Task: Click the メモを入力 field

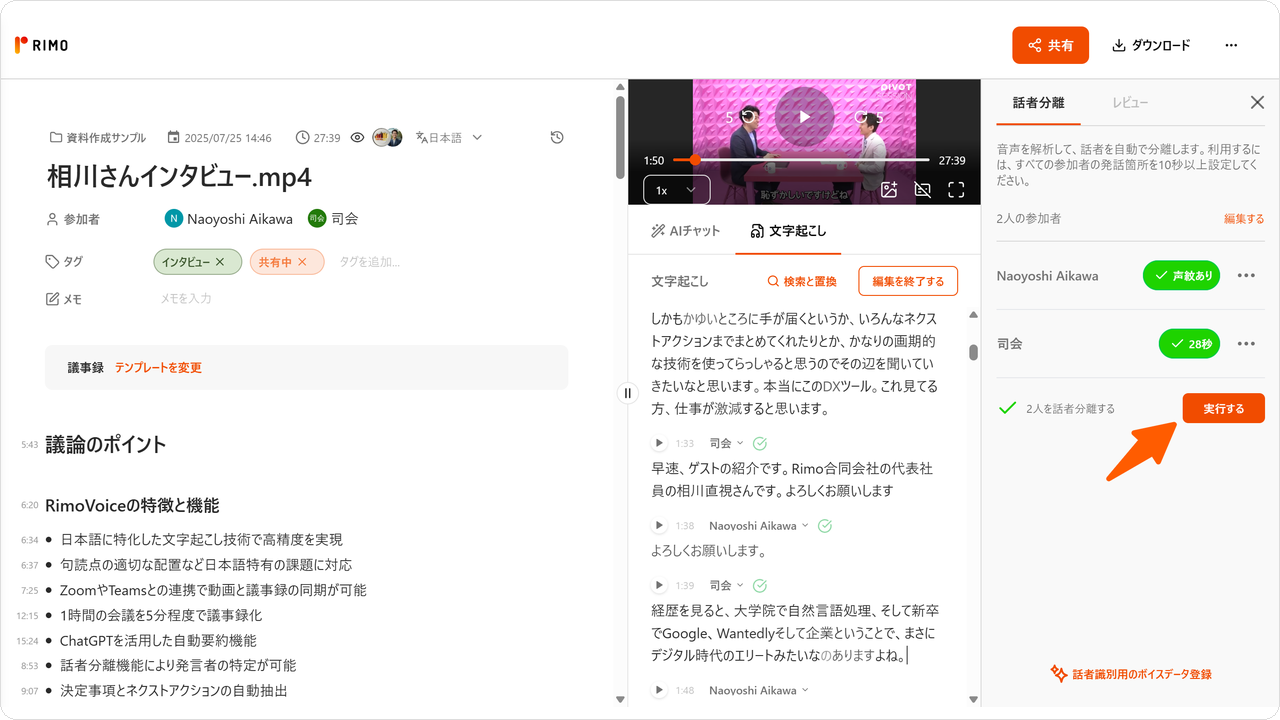Action: click(186, 299)
